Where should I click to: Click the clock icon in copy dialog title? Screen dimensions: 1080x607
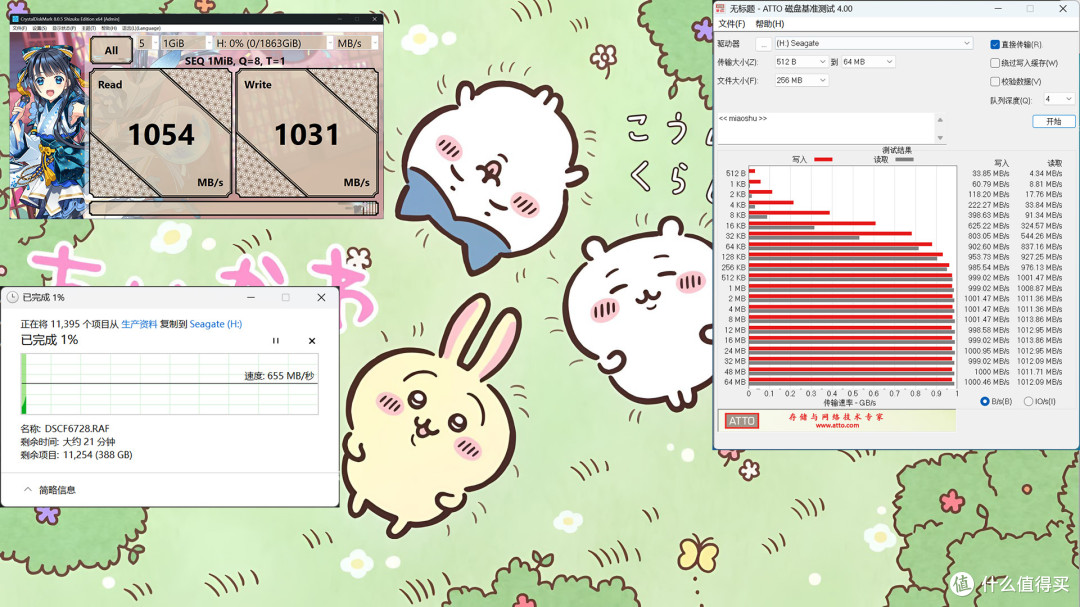(x=12, y=297)
